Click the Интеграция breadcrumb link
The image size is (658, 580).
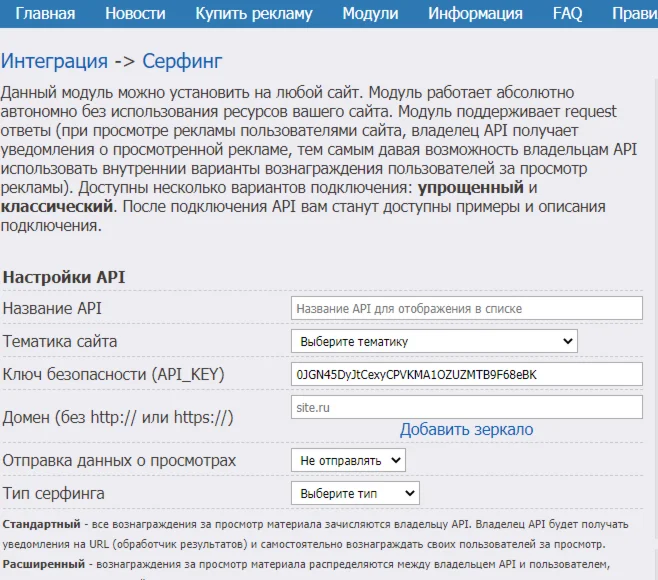[x=54, y=61]
